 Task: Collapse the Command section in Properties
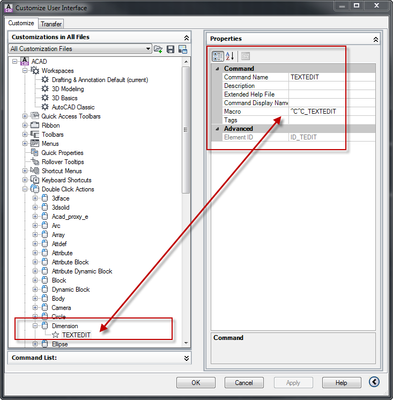(x=218, y=68)
